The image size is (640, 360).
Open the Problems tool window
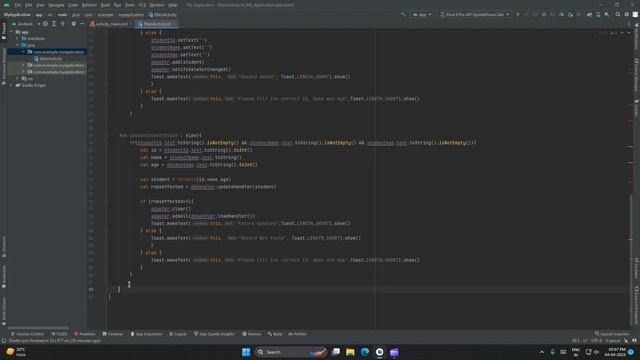tap(84, 334)
